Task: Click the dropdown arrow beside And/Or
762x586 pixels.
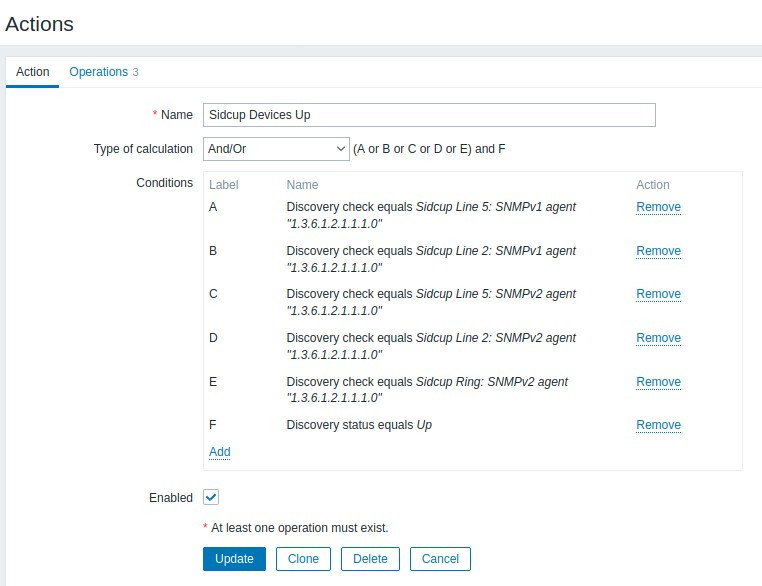Action: click(x=341, y=149)
